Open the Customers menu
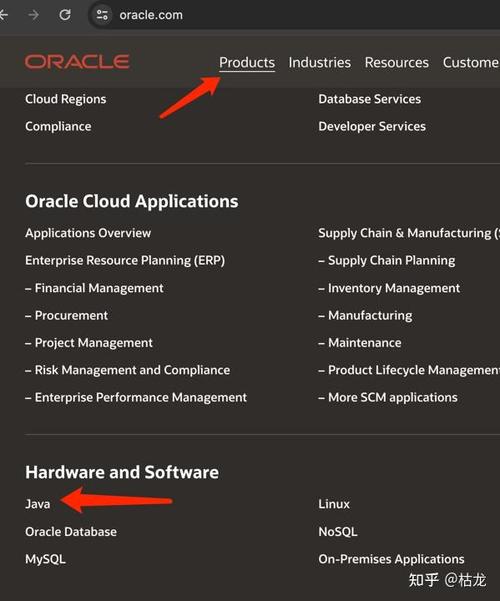500x601 pixels. point(471,62)
